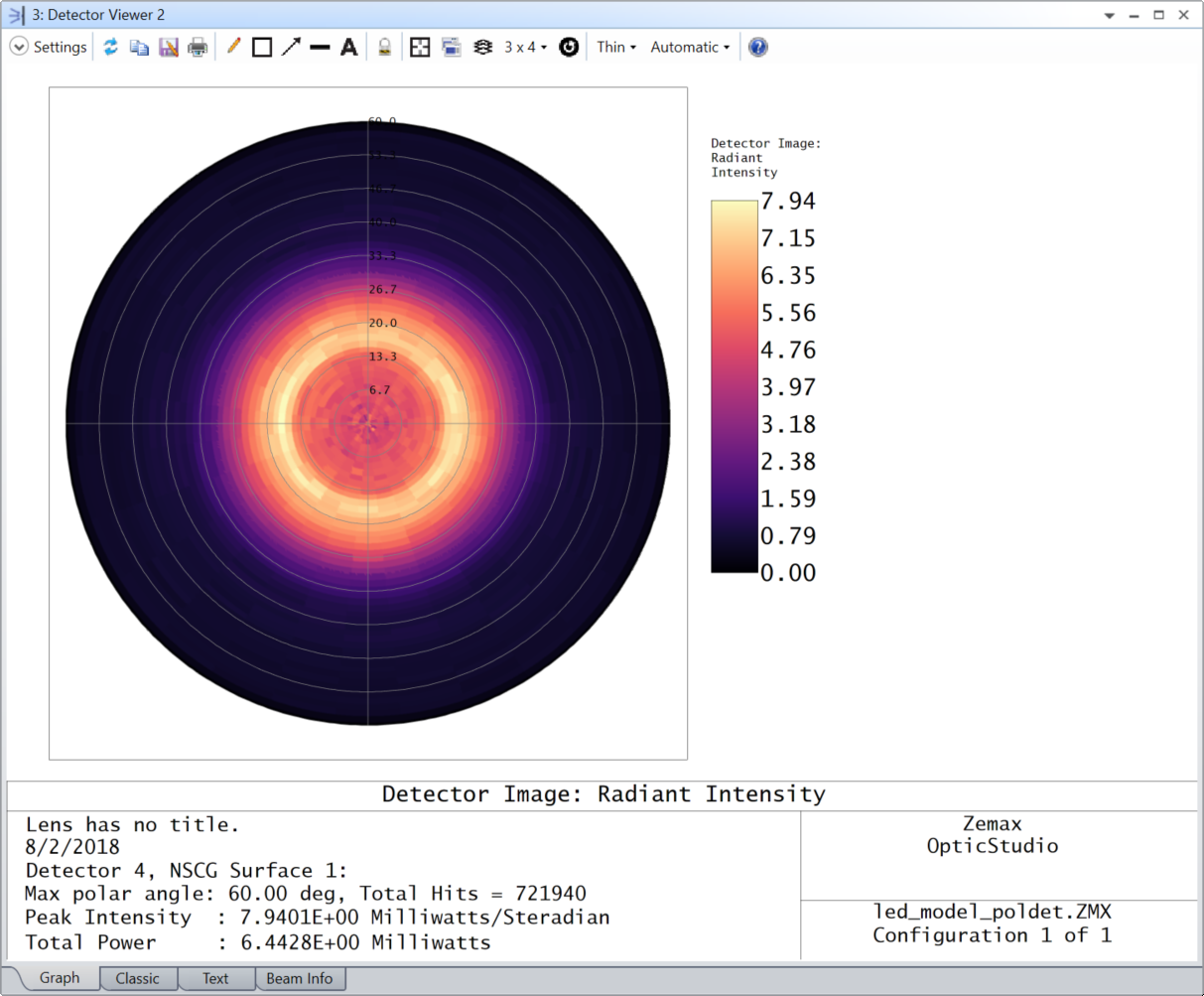Click the reset zoom circular icon
The width and height of the screenshot is (1204, 996).
[x=569, y=47]
